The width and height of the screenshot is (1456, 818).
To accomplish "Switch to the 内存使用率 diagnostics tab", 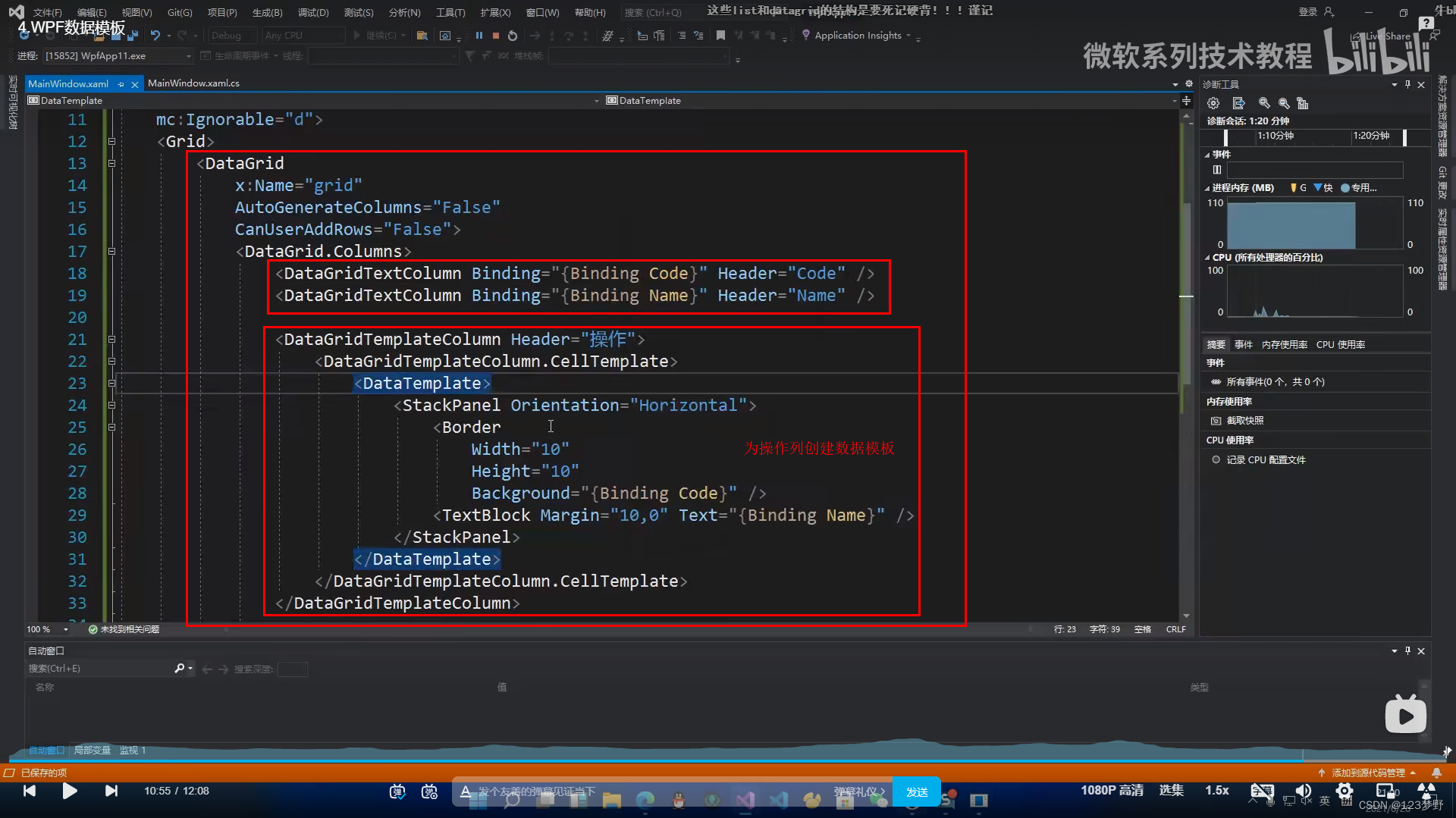I will [x=1284, y=345].
